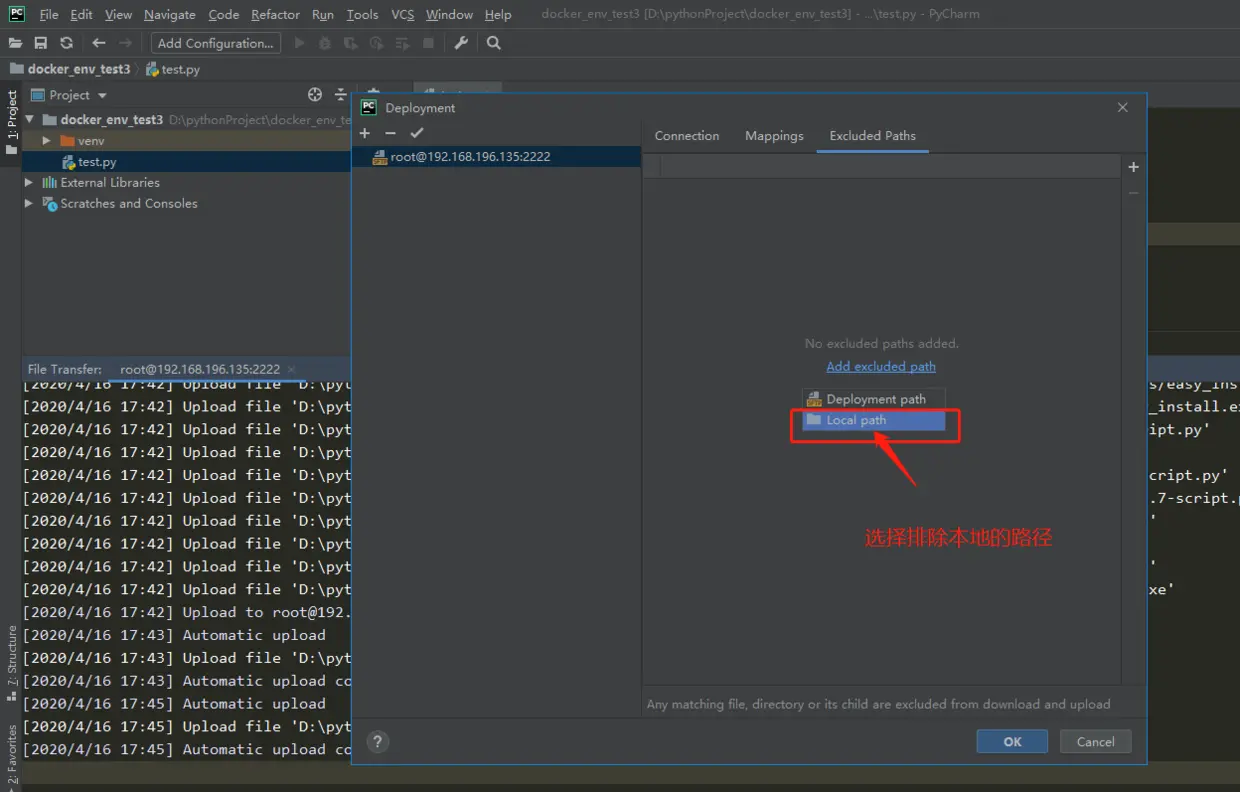Select the Excluded Paths tab

(x=873, y=136)
